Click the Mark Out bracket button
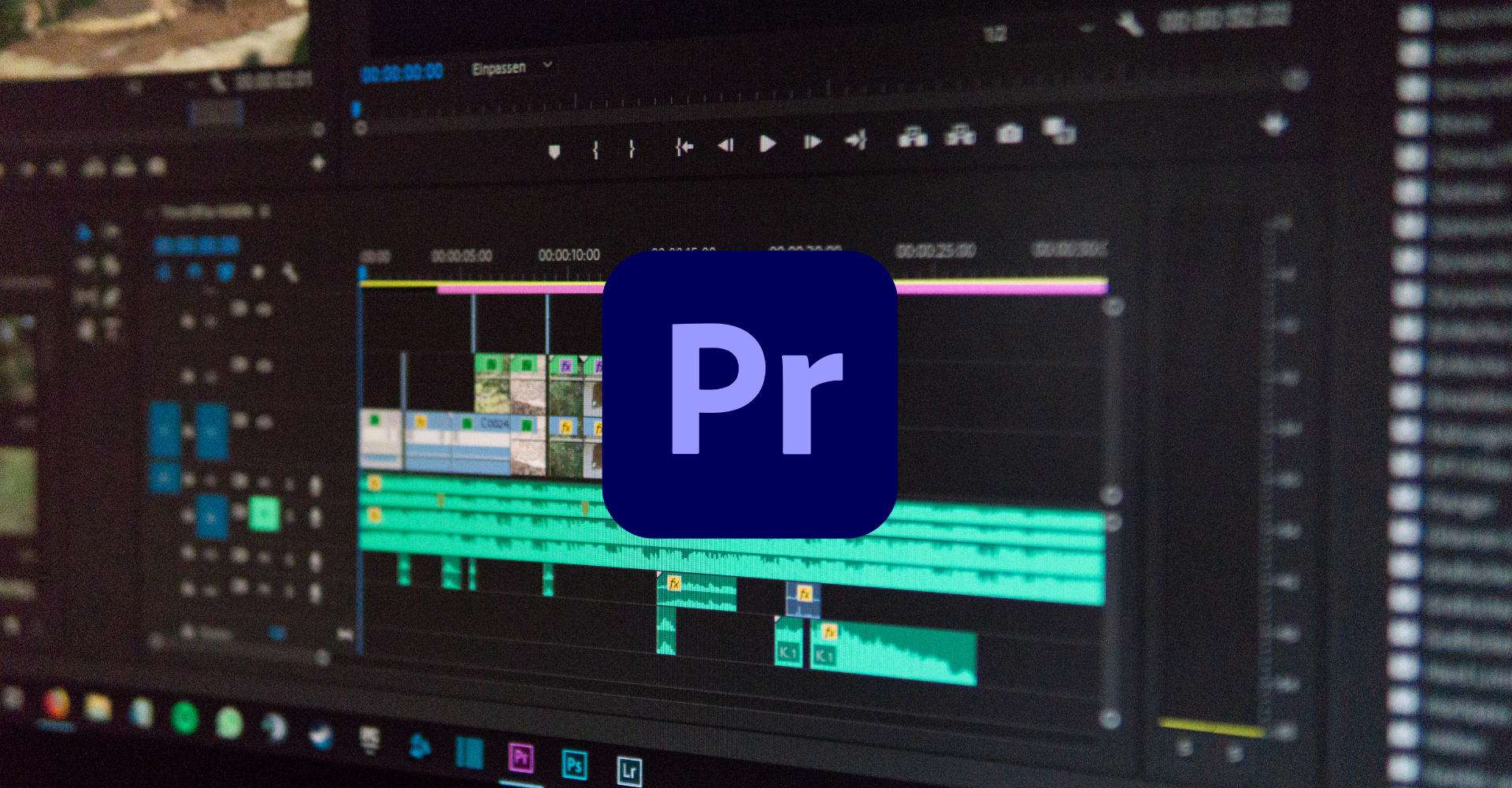Screen dimensions: 1512x788 pyautogui.click(x=632, y=147)
